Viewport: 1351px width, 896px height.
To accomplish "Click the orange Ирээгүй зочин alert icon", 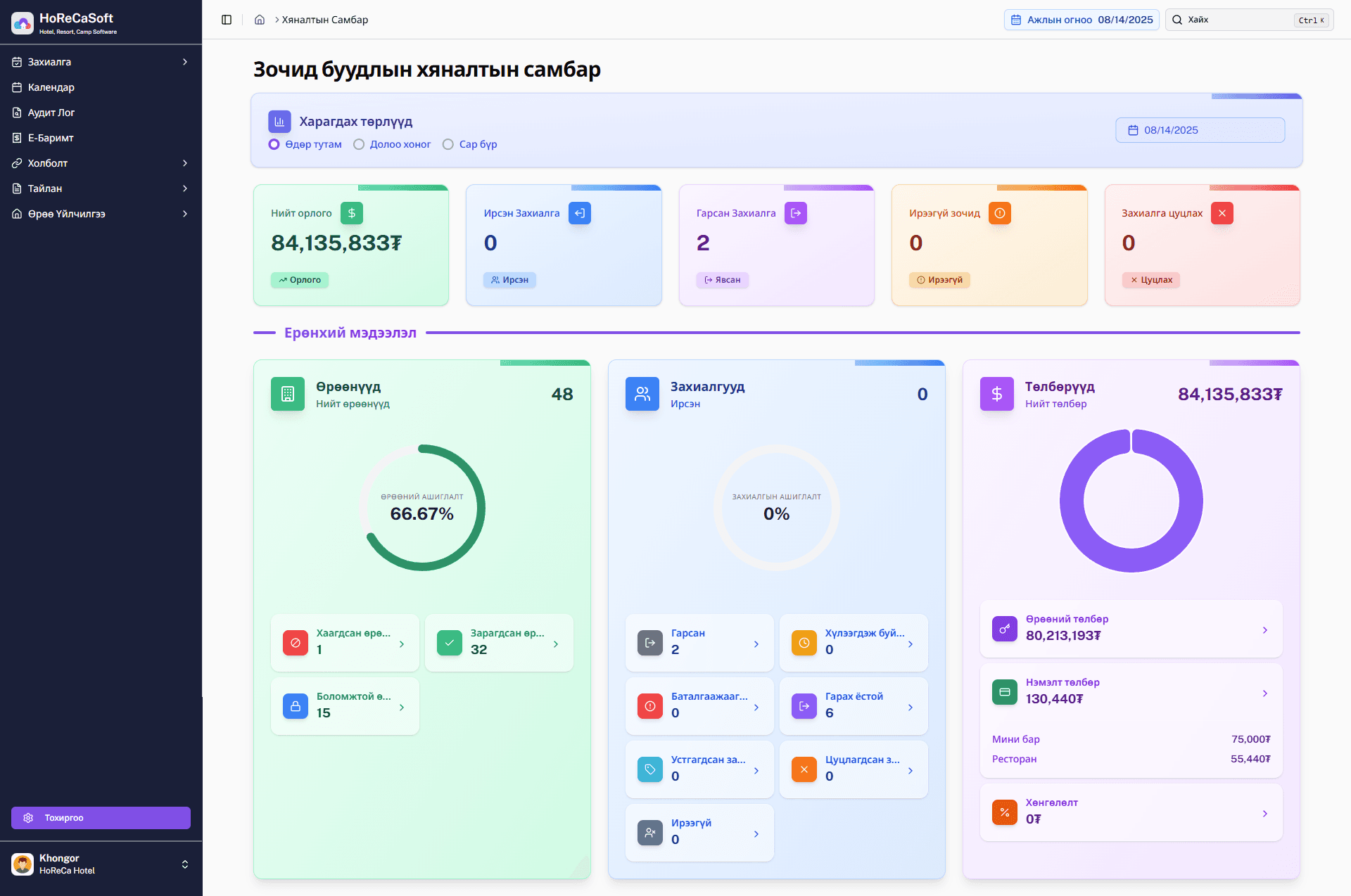I will click(1000, 213).
